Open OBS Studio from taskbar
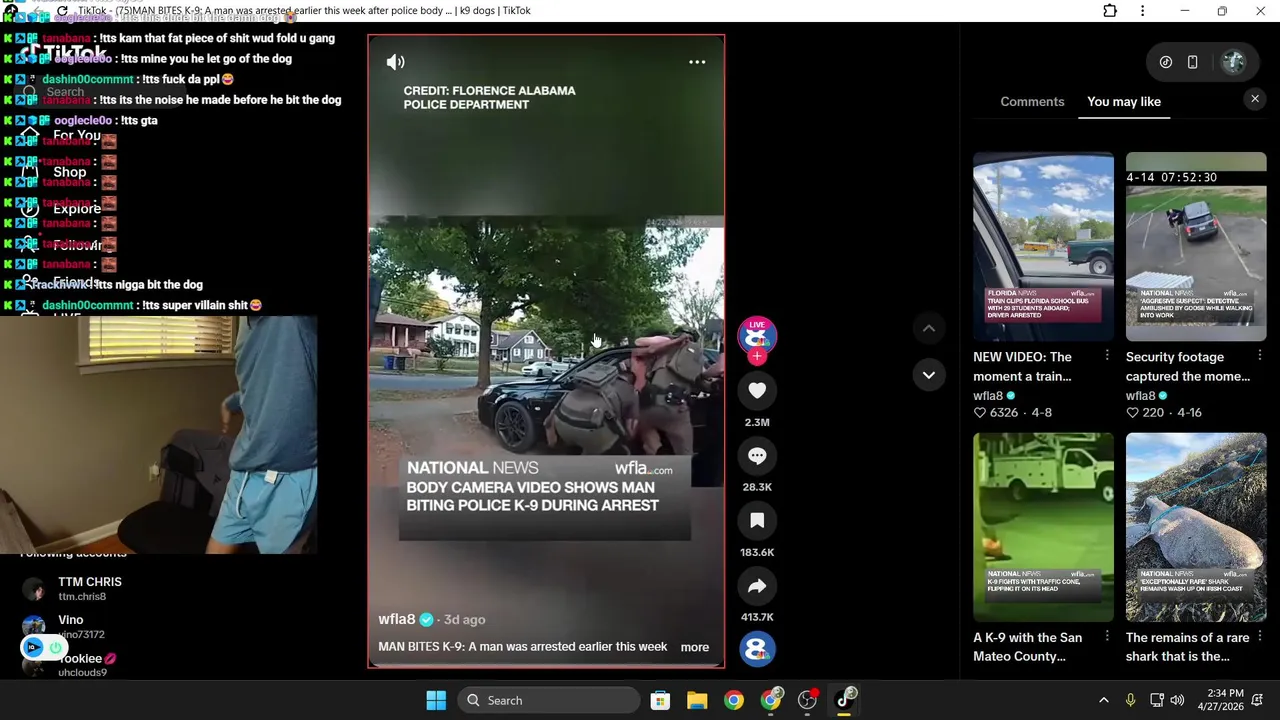This screenshot has height=720, width=1280. (x=808, y=700)
